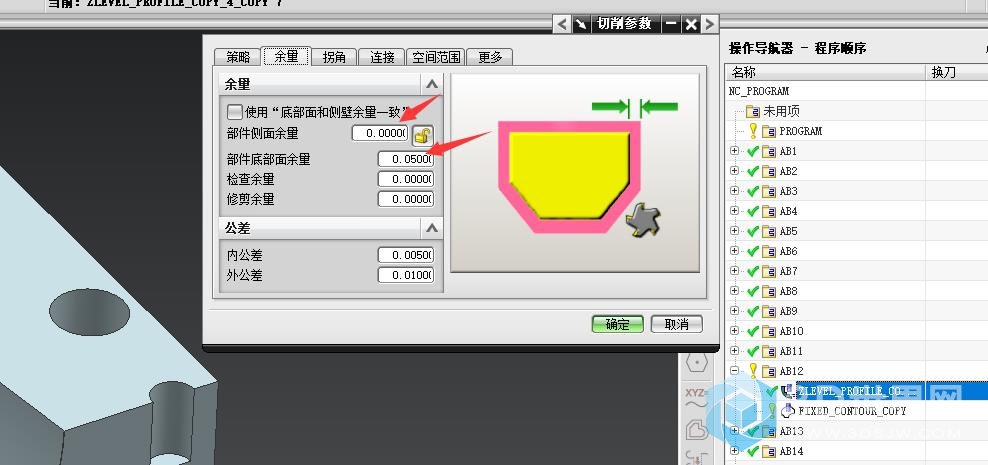Click the 名称 column header
The height and width of the screenshot is (465, 988).
825,72
